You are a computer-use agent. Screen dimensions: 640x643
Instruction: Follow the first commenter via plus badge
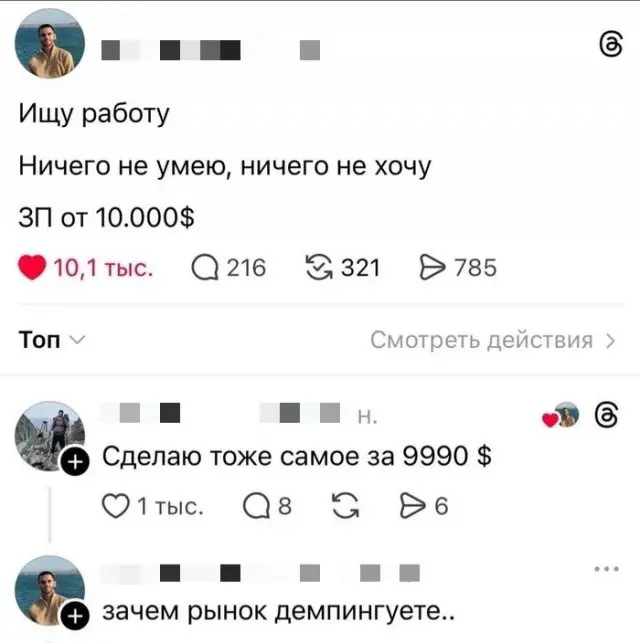[x=73, y=462]
